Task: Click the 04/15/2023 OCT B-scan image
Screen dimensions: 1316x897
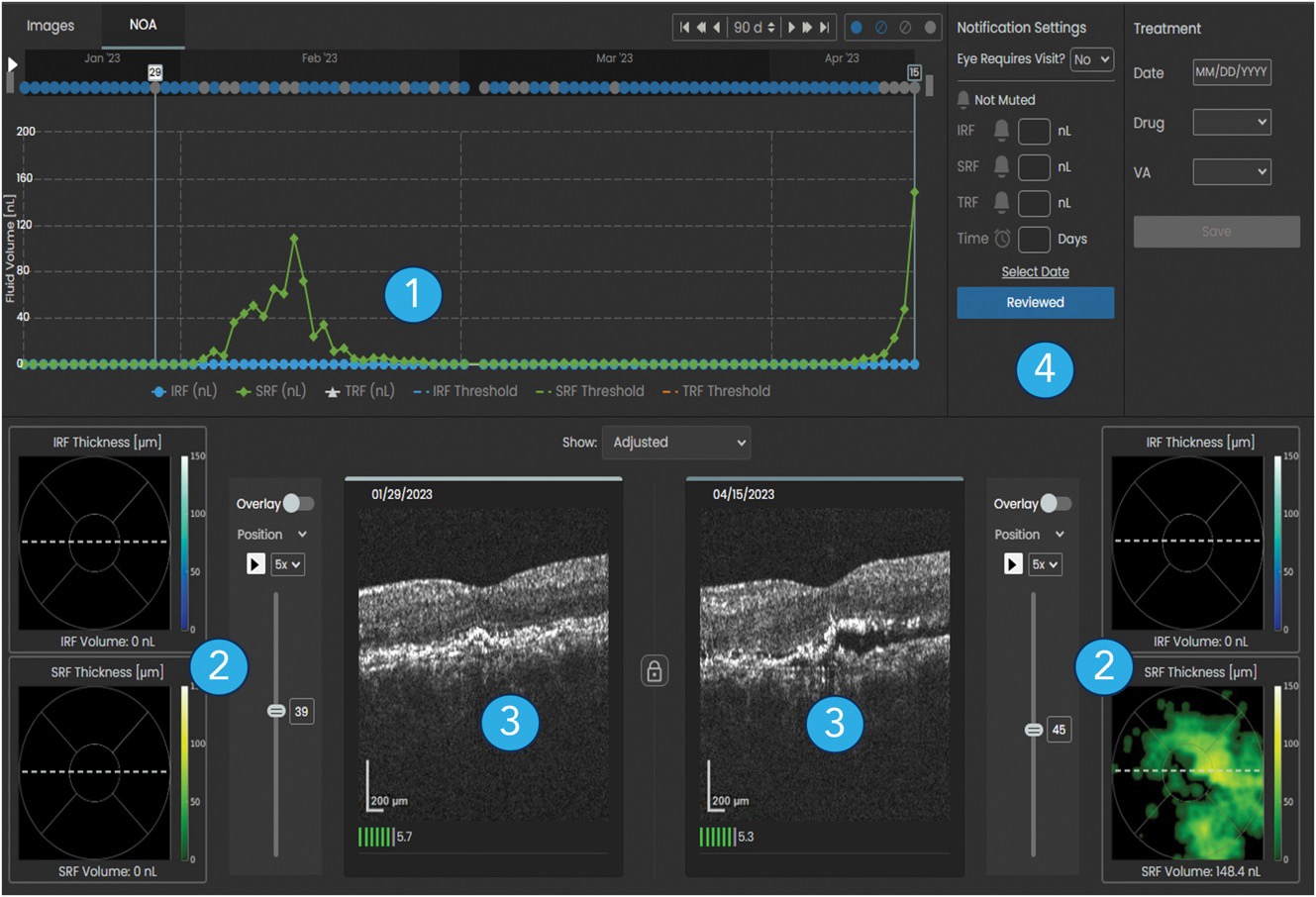Action: click(x=825, y=664)
